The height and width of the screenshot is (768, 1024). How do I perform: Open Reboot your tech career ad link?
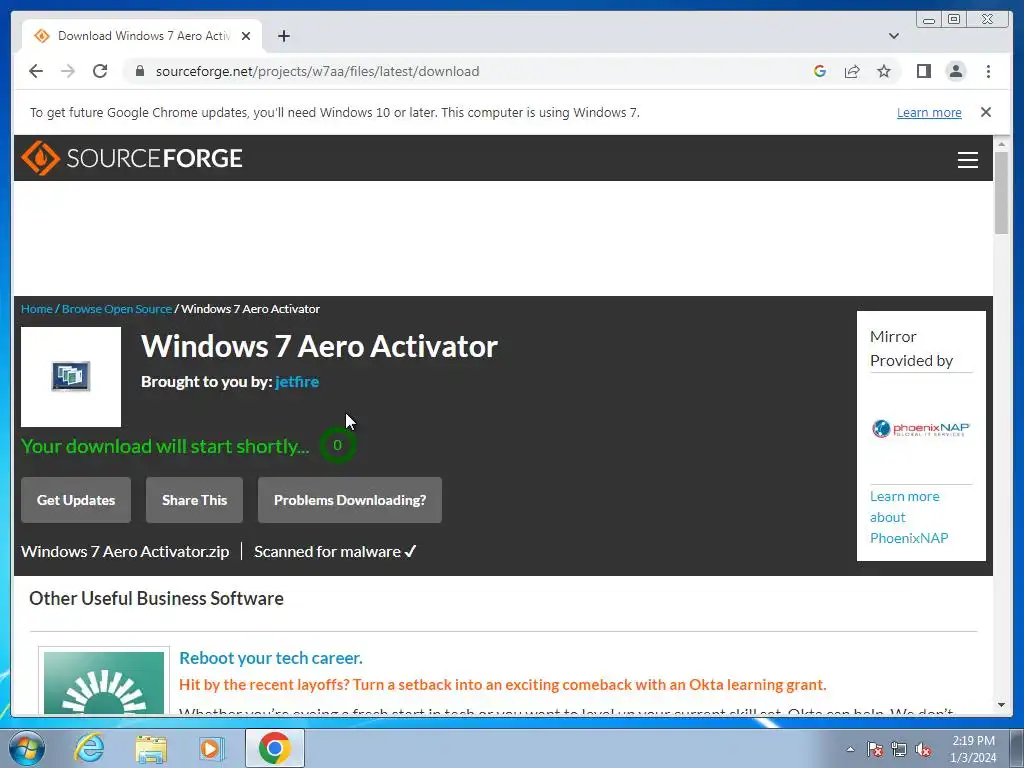(x=271, y=658)
